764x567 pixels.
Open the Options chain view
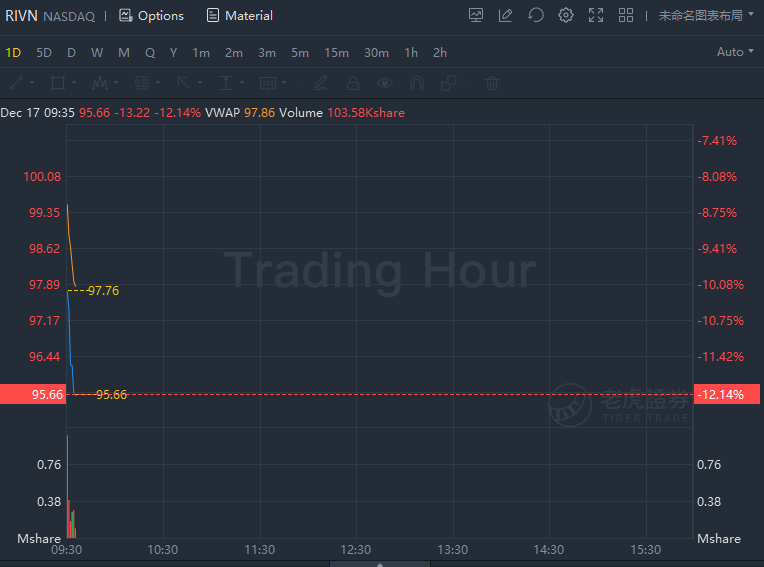152,16
